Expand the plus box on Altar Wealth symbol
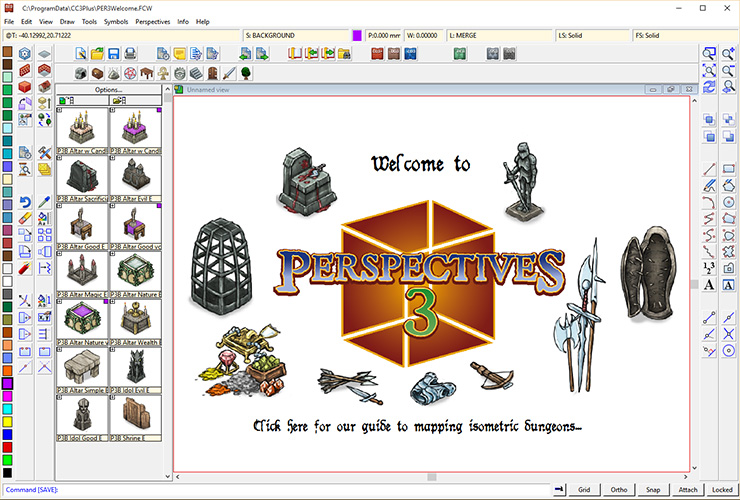The image size is (740, 500). [112, 301]
